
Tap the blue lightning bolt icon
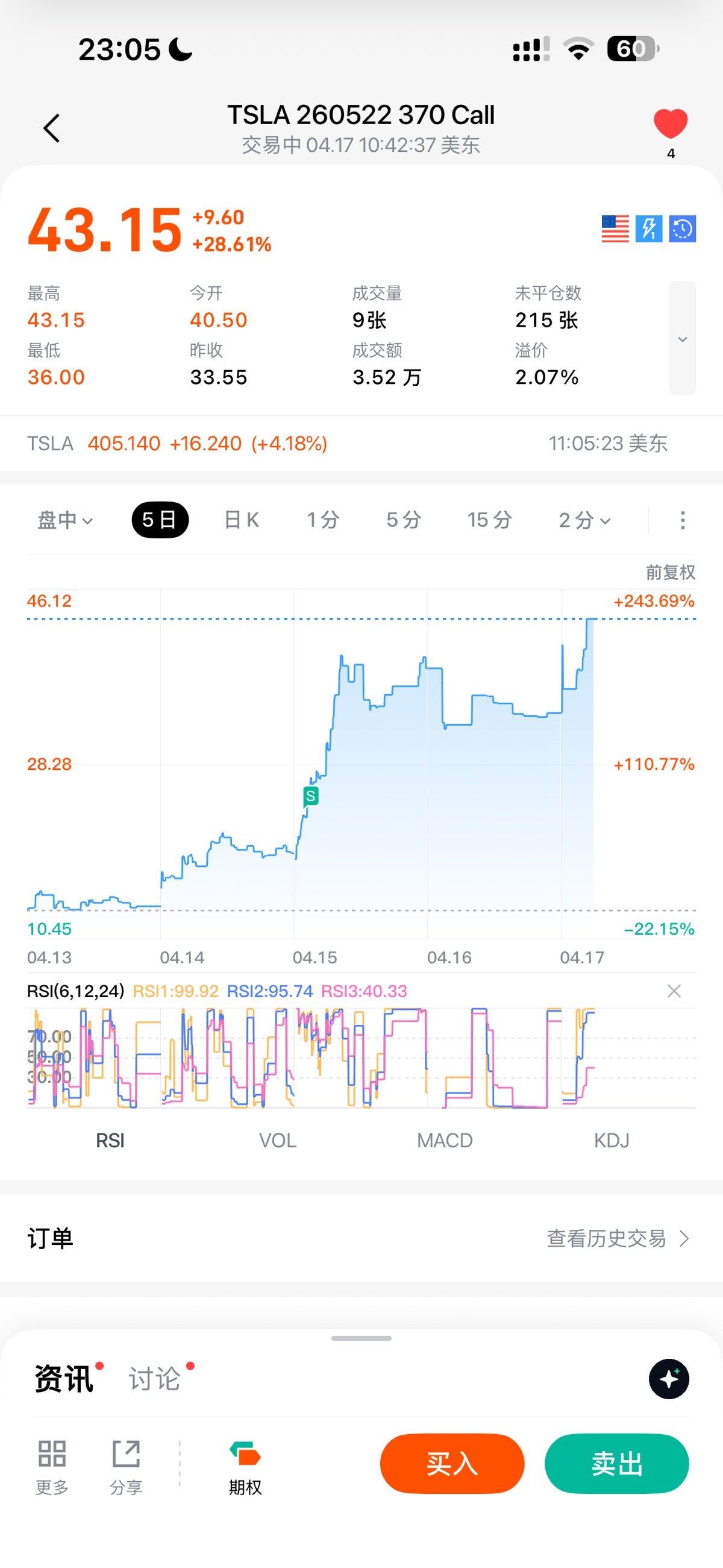[x=649, y=229]
